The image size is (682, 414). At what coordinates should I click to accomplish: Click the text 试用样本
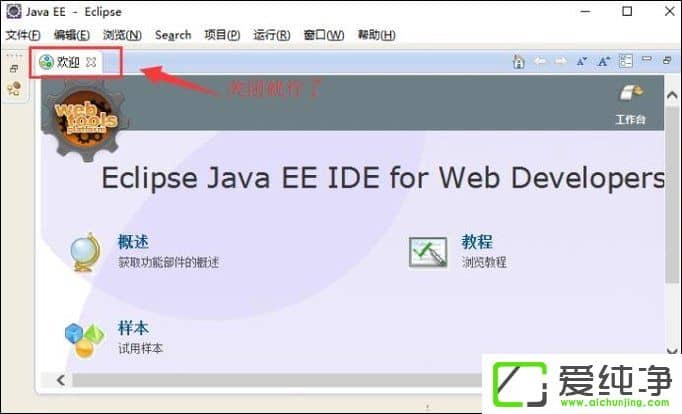pos(140,348)
